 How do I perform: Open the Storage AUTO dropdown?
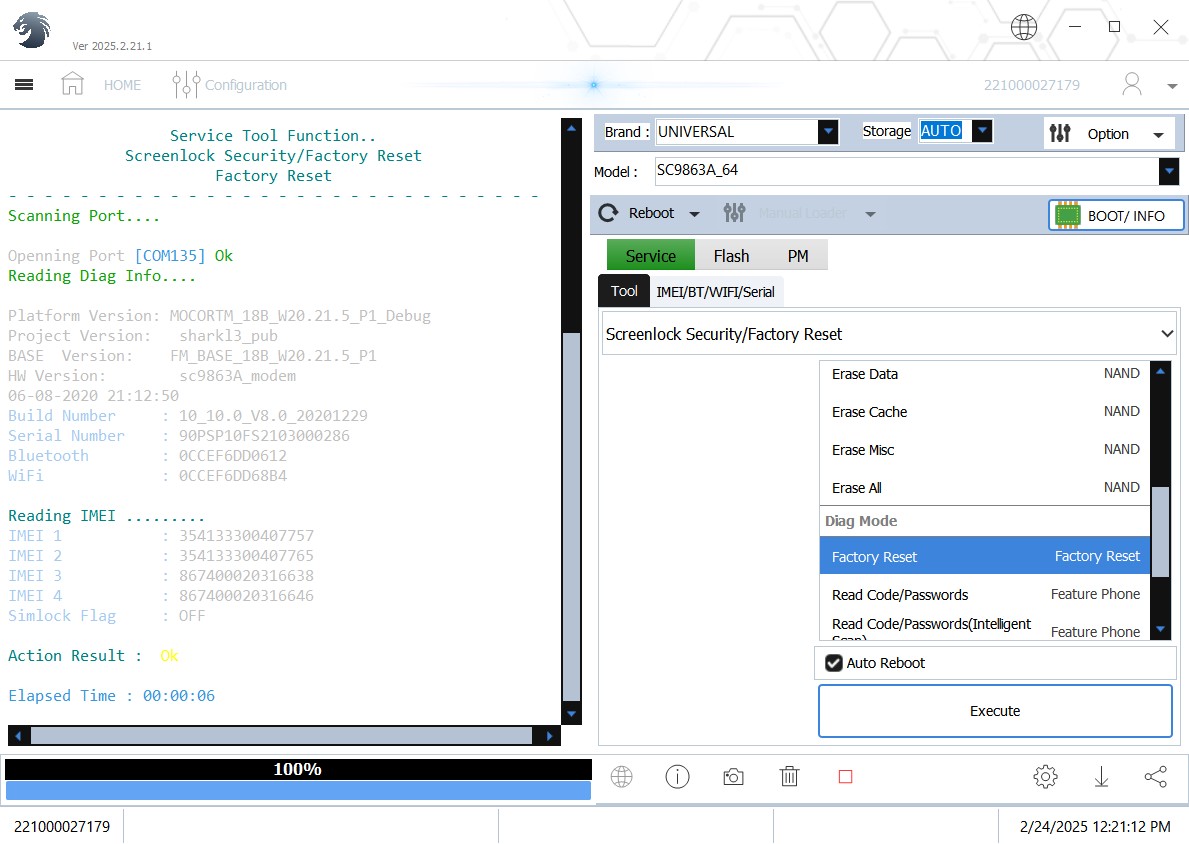[x=982, y=131]
